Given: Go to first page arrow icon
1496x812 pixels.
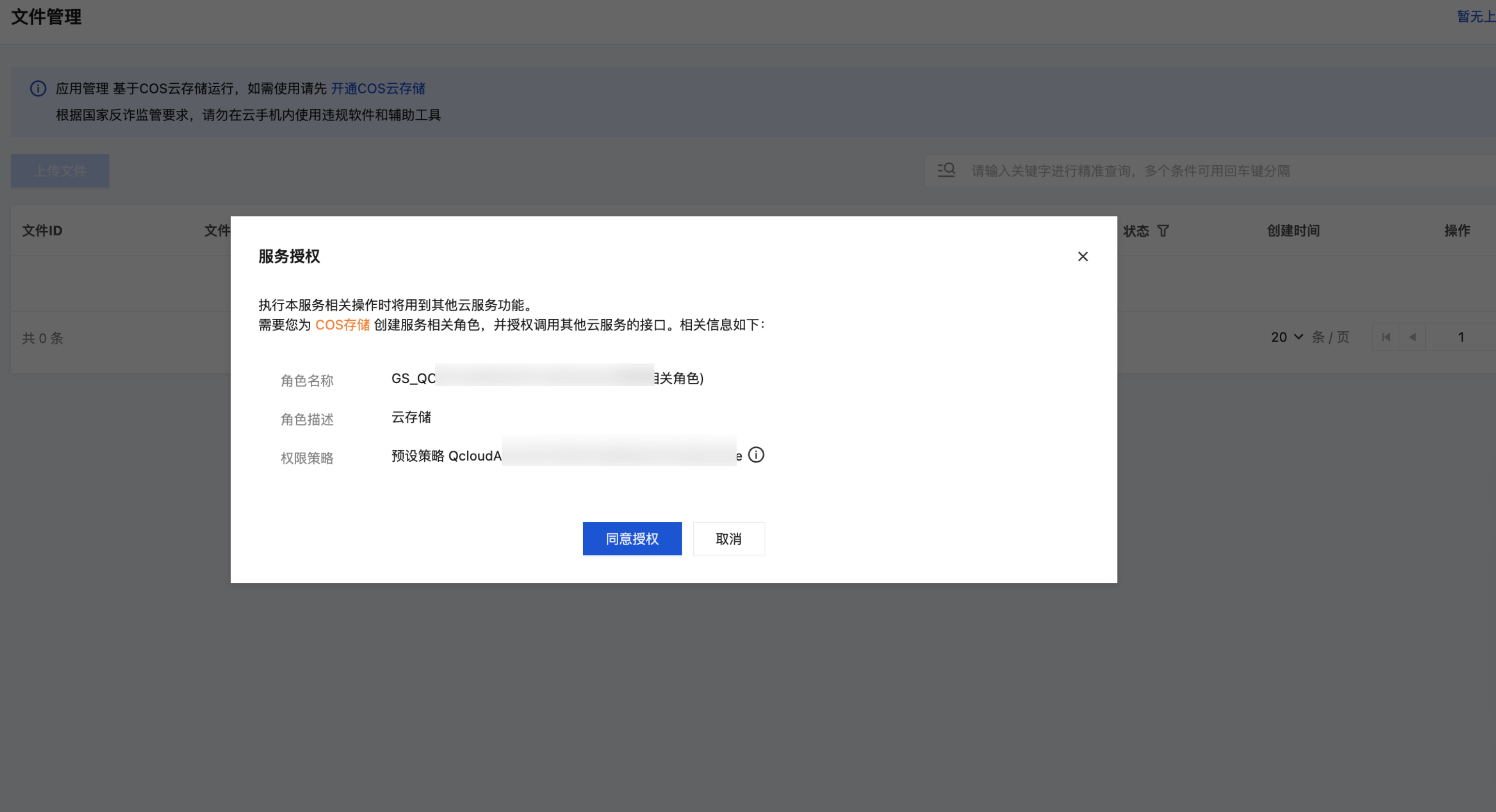Looking at the screenshot, I should click(1385, 337).
